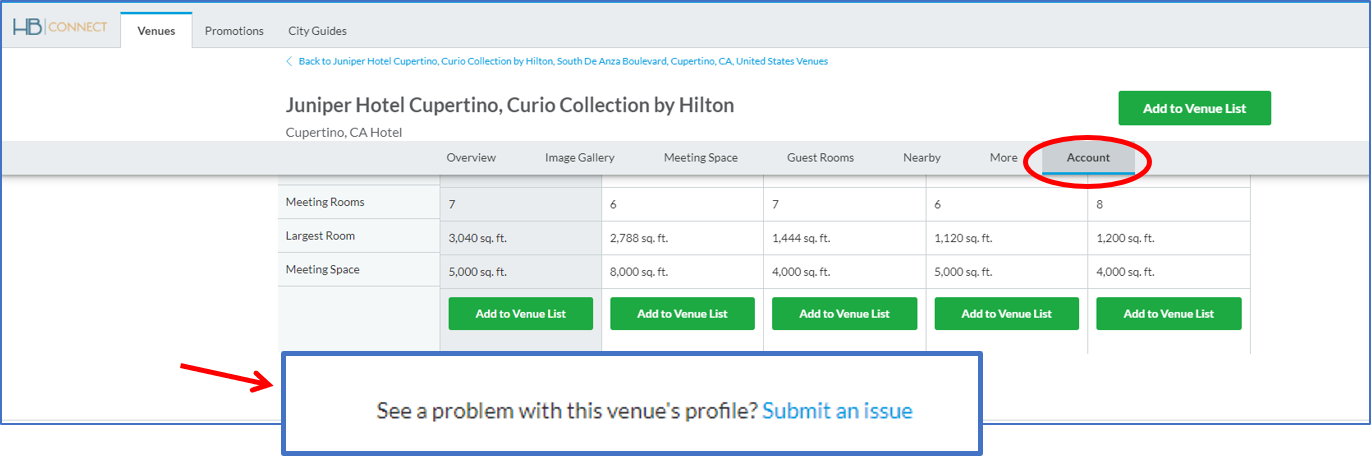Click the Cupertino, CA Hotel subtitle
This screenshot has width=1371, height=456.
point(345,132)
